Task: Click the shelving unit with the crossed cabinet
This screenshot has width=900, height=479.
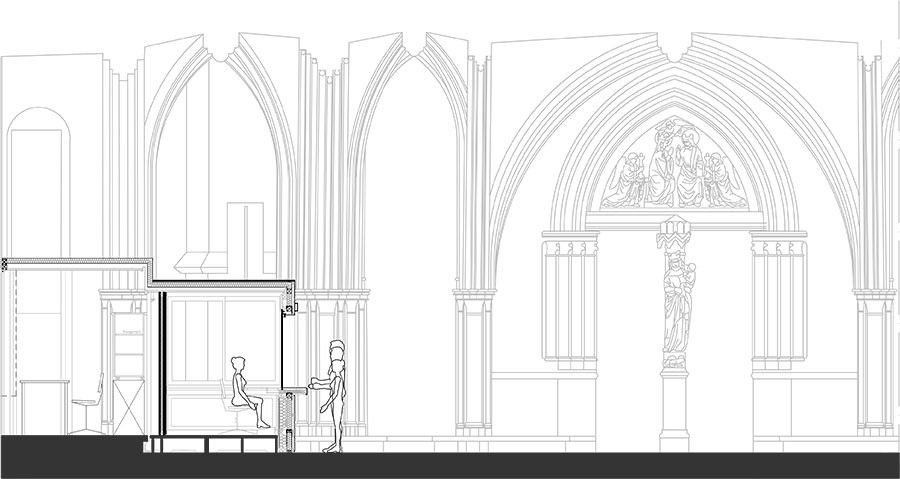Action: coord(127,380)
